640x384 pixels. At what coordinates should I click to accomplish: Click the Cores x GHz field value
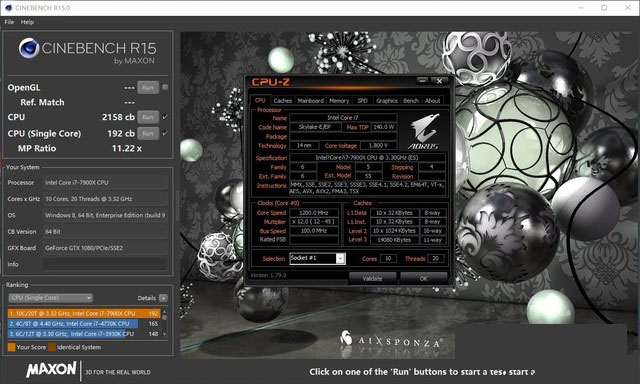click(x=105, y=199)
